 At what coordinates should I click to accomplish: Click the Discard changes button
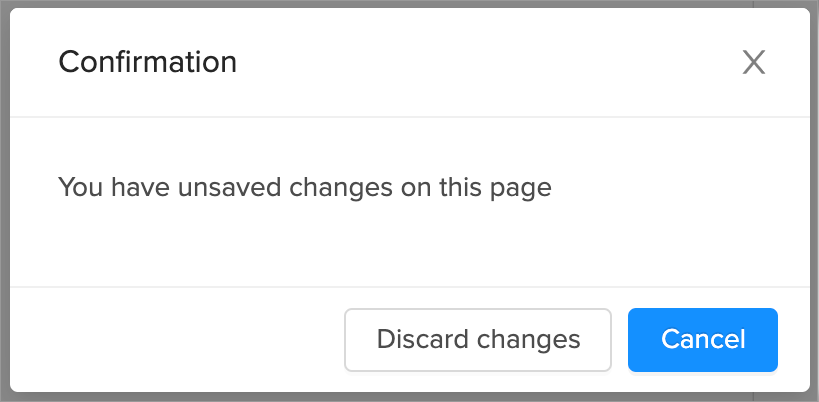tap(478, 339)
